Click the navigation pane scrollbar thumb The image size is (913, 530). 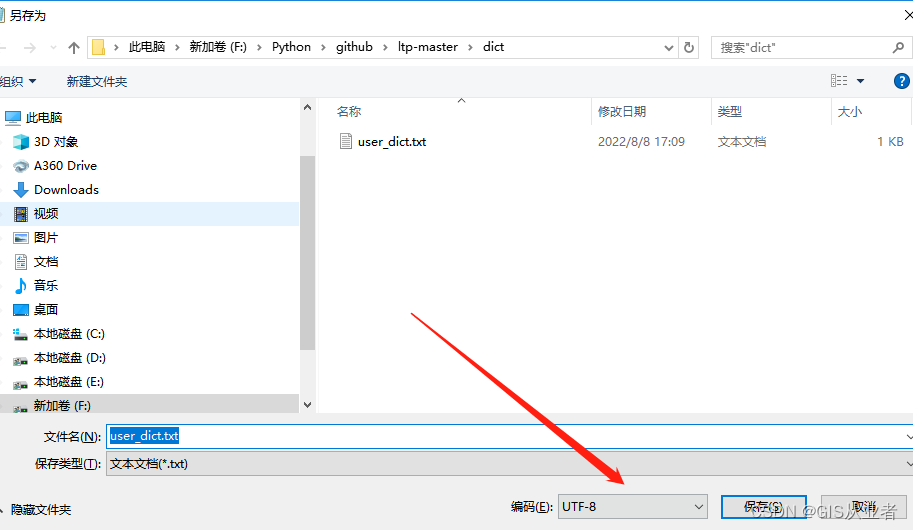point(307,253)
